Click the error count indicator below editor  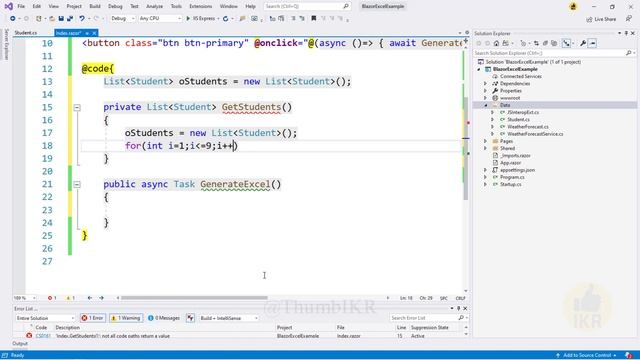(x=52, y=298)
